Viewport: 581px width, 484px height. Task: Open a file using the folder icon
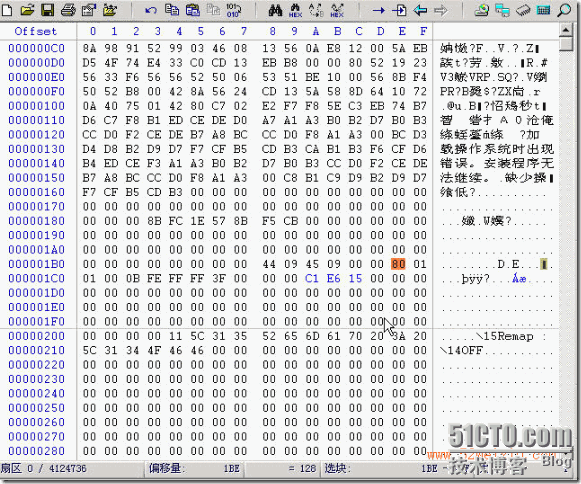27,10
